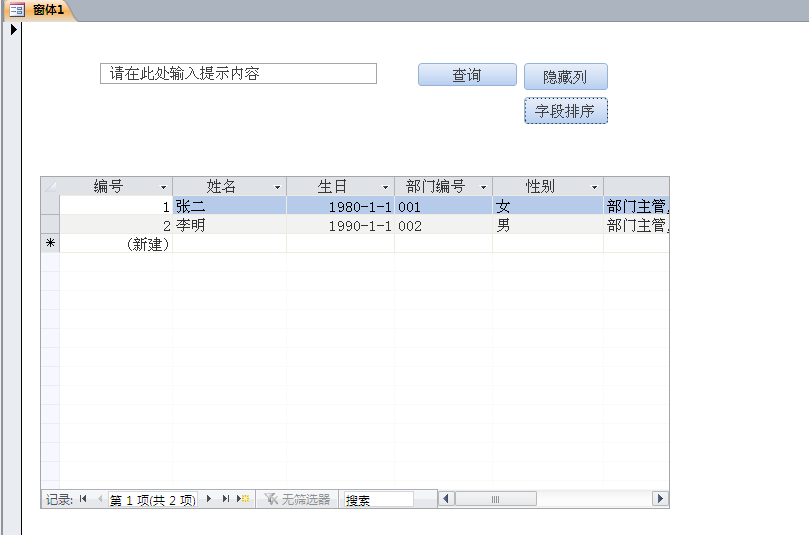Click the 1990-1-1 birthday cell

[341, 224]
